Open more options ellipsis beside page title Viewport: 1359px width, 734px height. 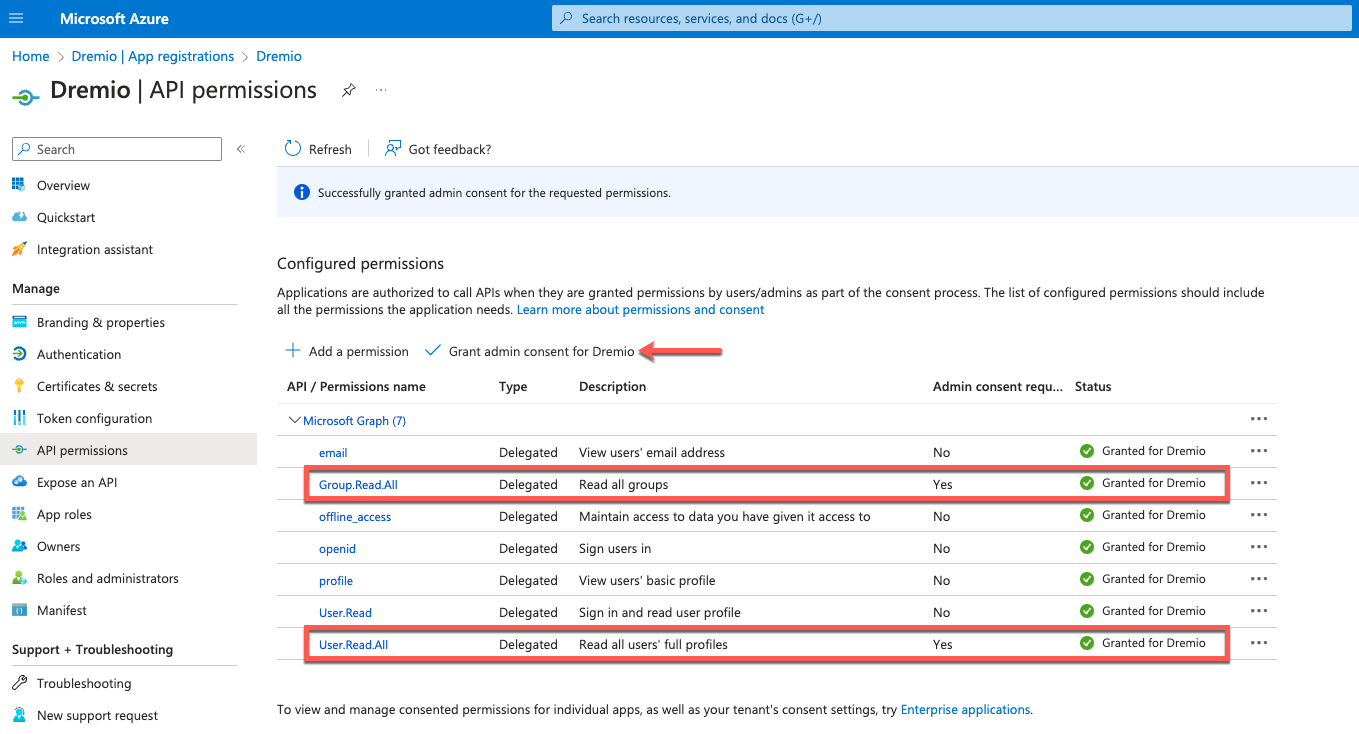381,90
